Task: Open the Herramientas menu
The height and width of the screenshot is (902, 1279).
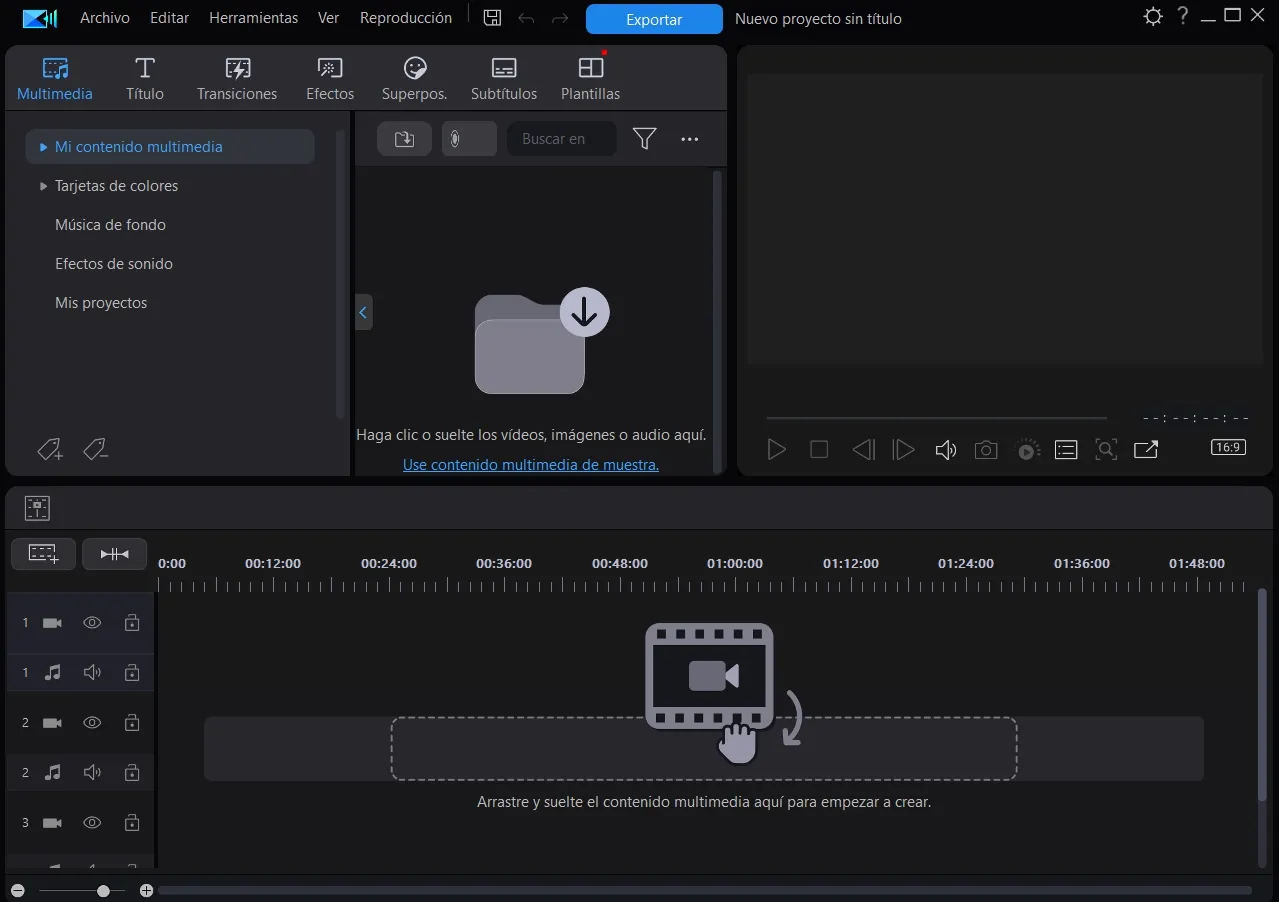Action: pyautogui.click(x=254, y=18)
